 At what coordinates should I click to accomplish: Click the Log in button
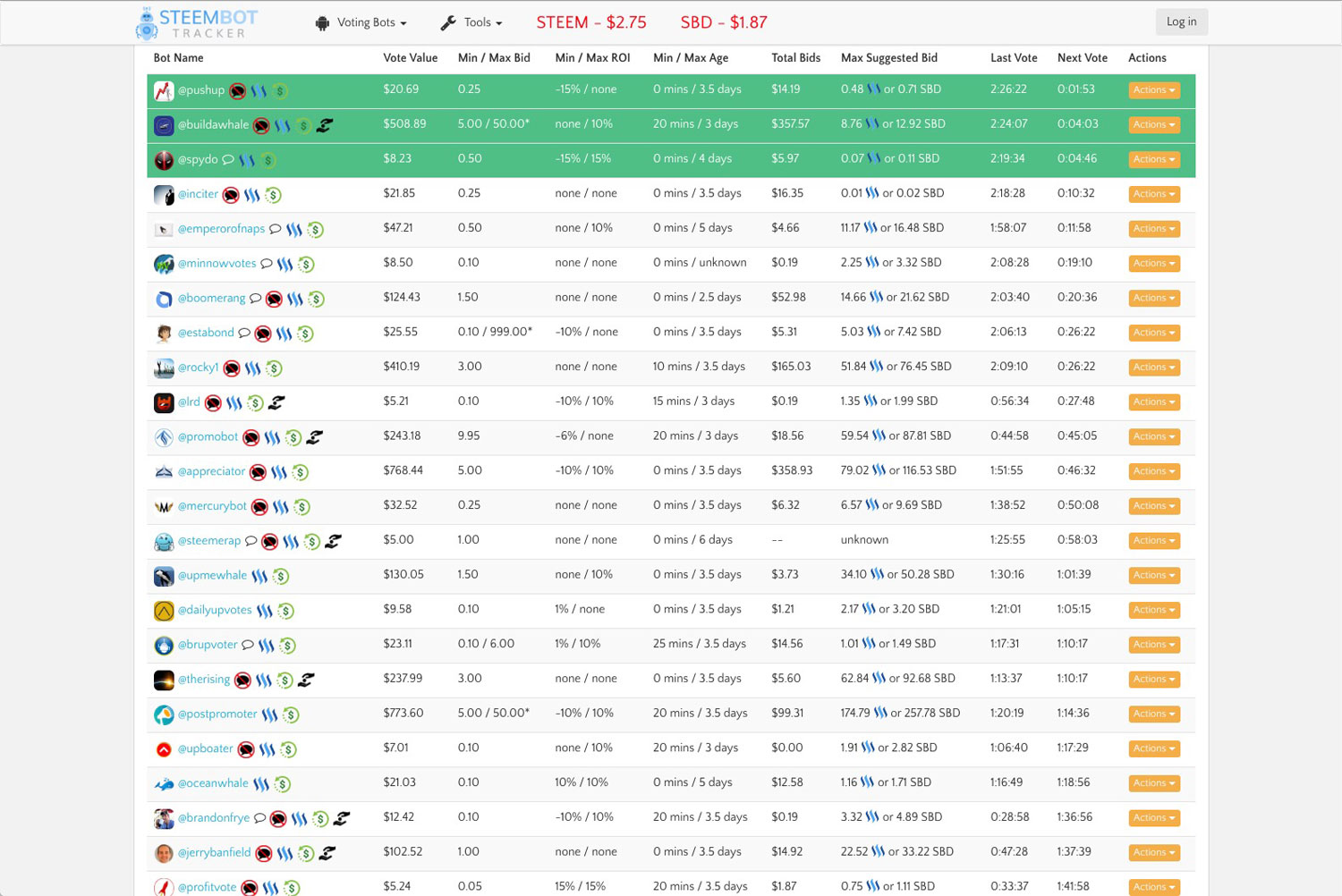point(1181,21)
